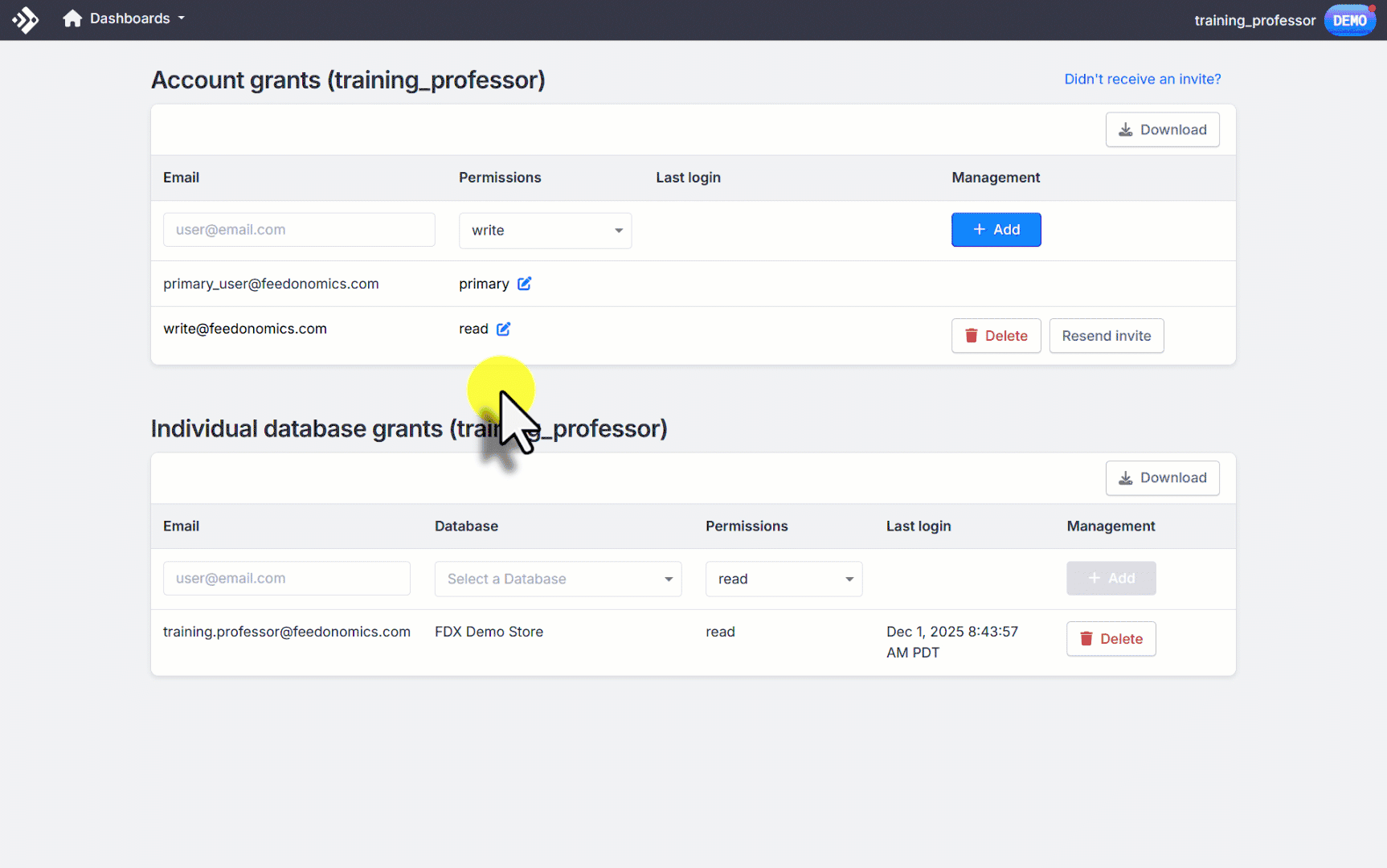1387x868 pixels.
Task: Edit read permission for write@feedonomics.com
Action: click(x=504, y=329)
